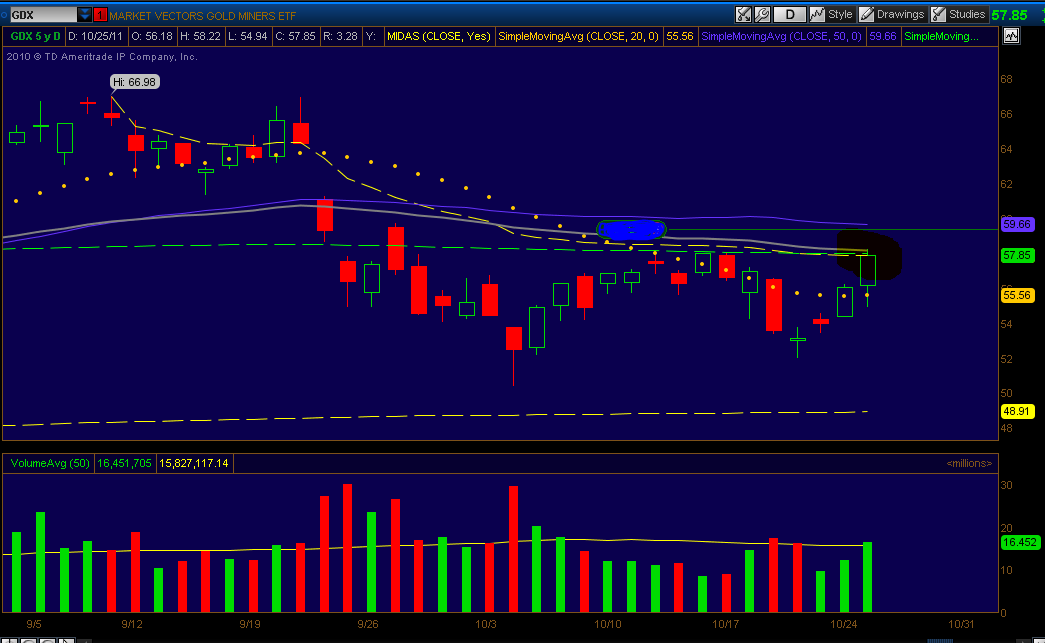Click the Hi: 66.98 price bubble
This screenshot has width=1045, height=643.
click(x=135, y=82)
